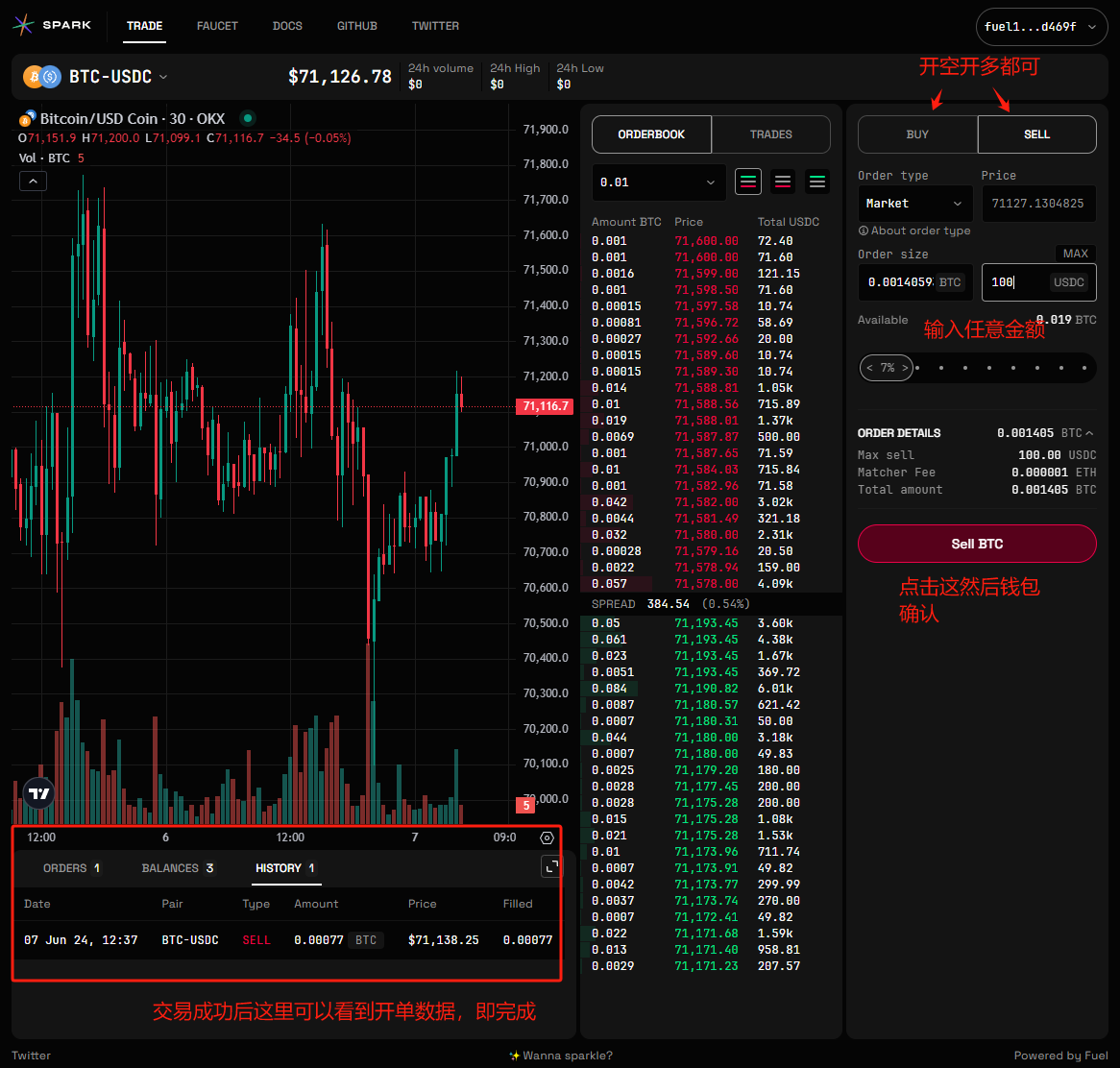Click the $71,138.25 price in history row
1120x1068 pixels.
(444, 940)
